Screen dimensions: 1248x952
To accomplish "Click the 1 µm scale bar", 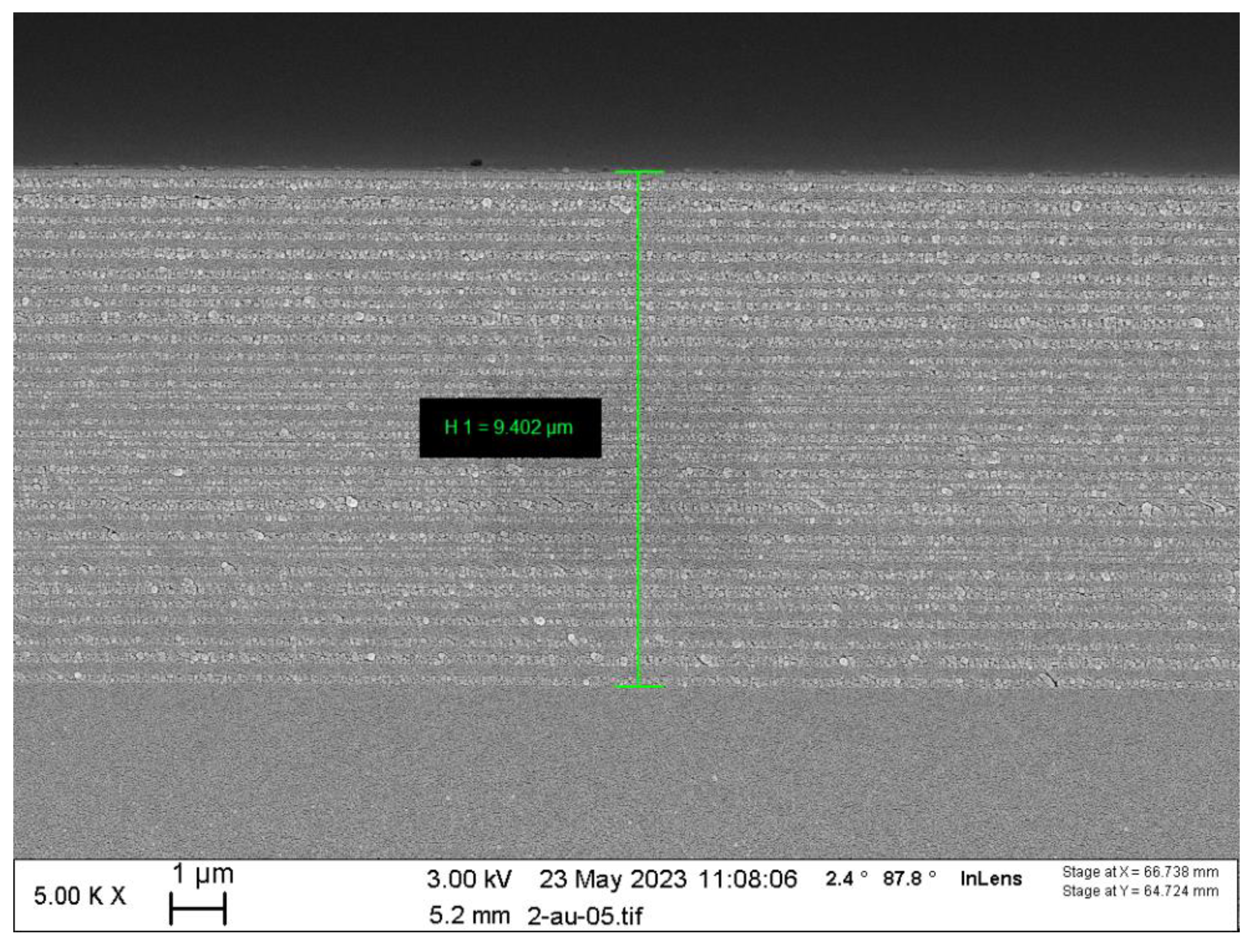I will click(197, 908).
